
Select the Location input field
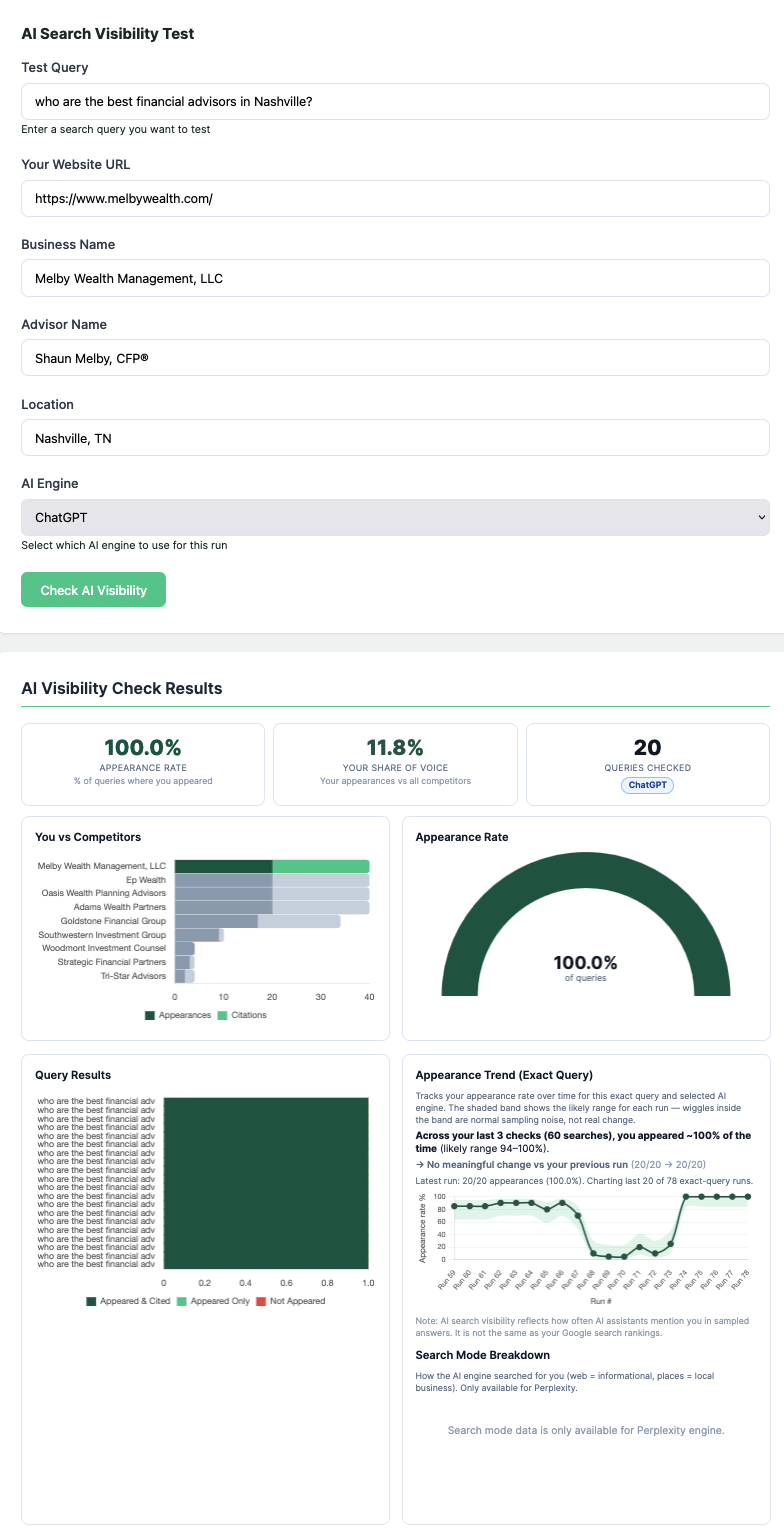(x=395, y=438)
